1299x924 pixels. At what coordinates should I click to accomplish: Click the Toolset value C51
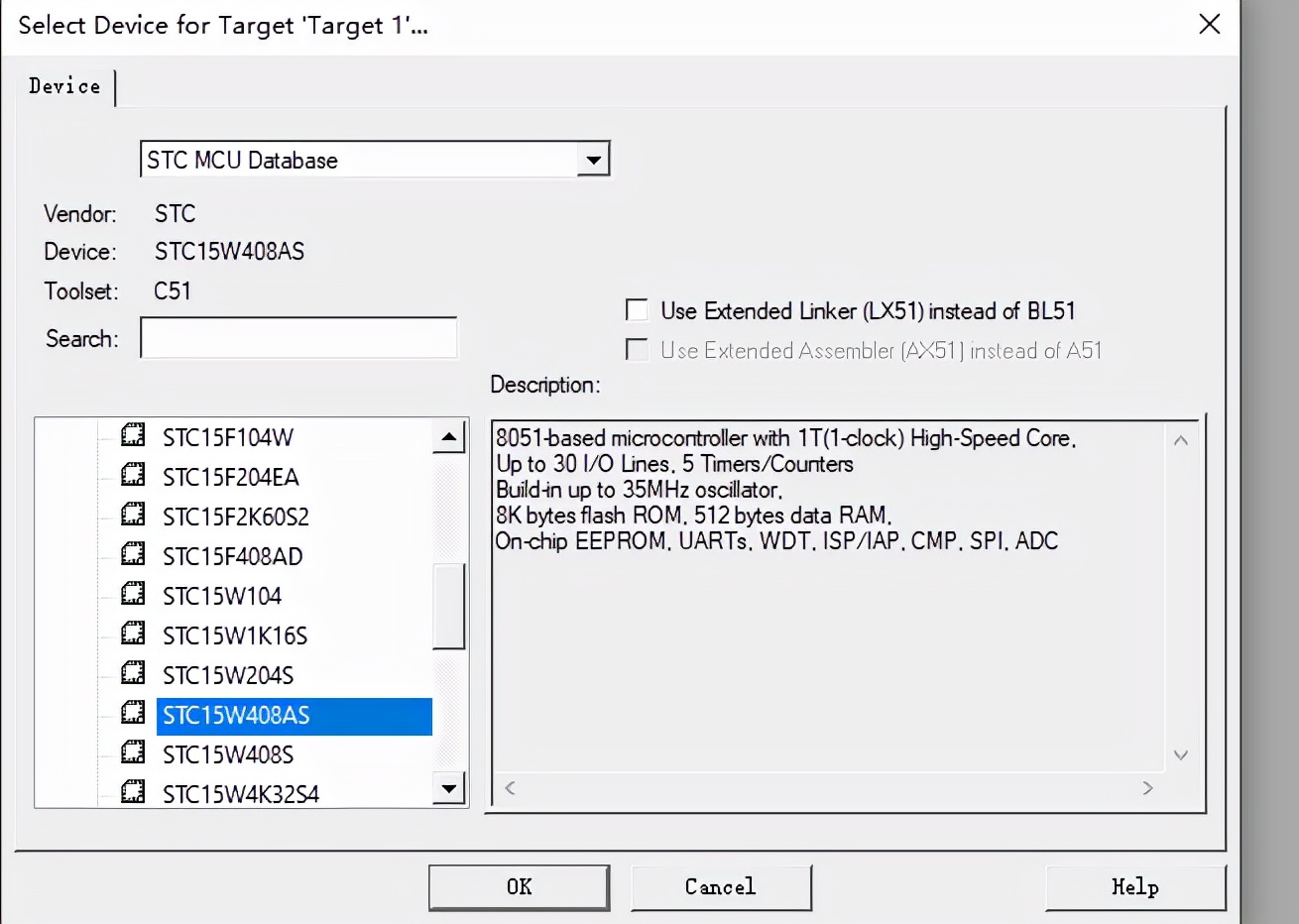coord(173,290)
